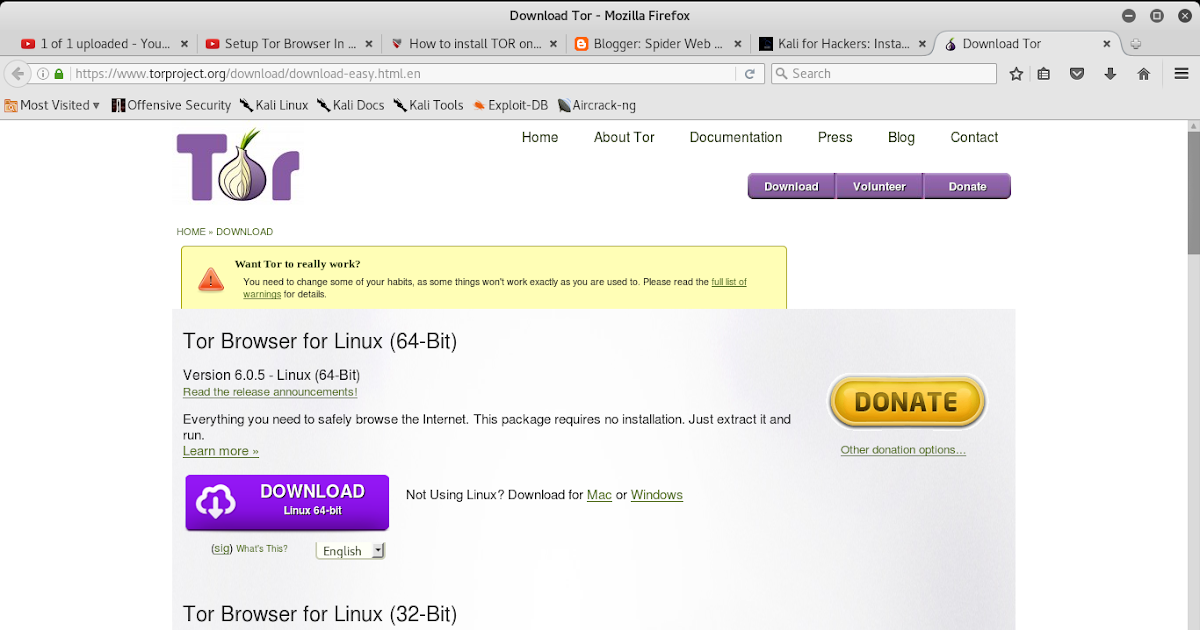This screenshot has height=630, width=1200.
Task: Click the DOWNLOAD breadcrumb link
Action: [x=244, y=232]
